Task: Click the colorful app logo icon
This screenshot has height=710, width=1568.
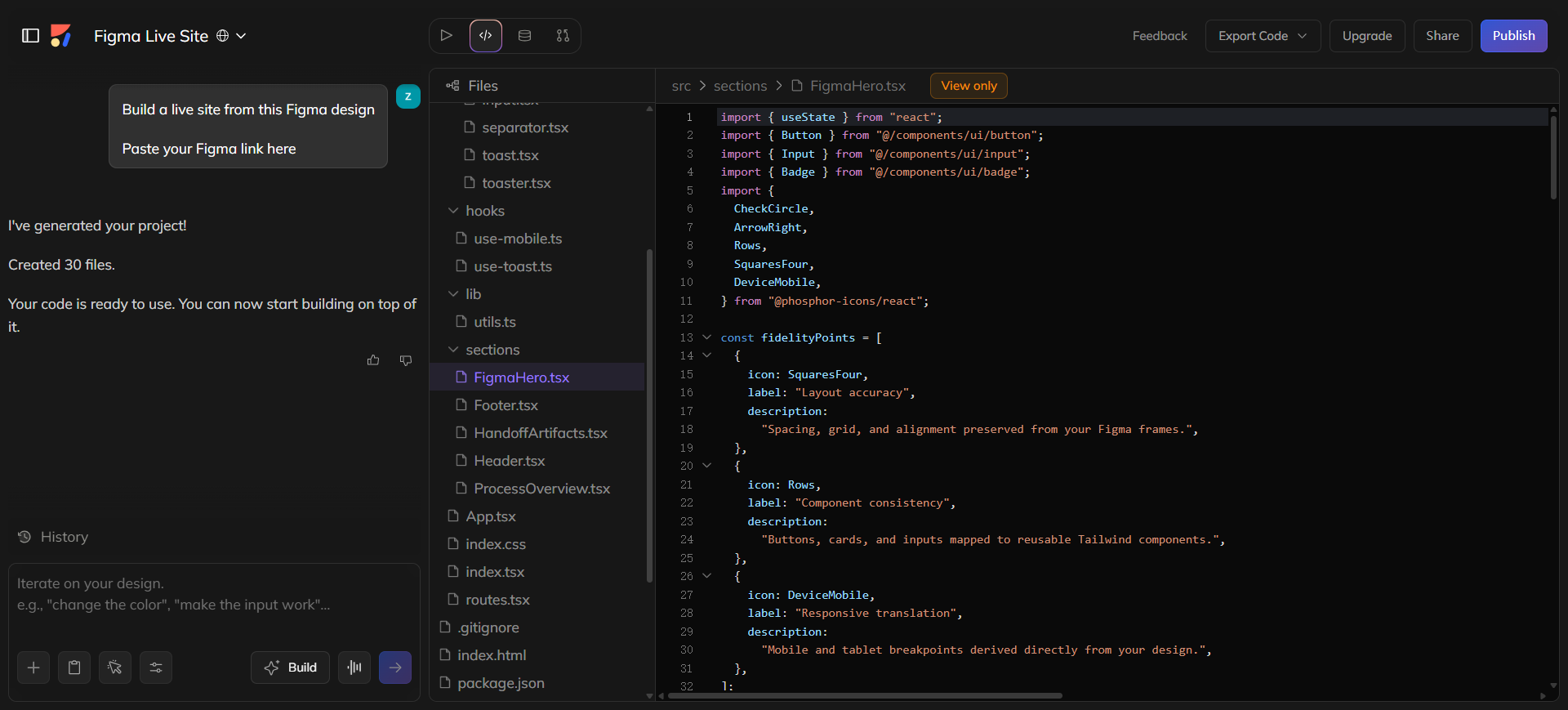Action: pyautogui.click(x=61, y=36)
